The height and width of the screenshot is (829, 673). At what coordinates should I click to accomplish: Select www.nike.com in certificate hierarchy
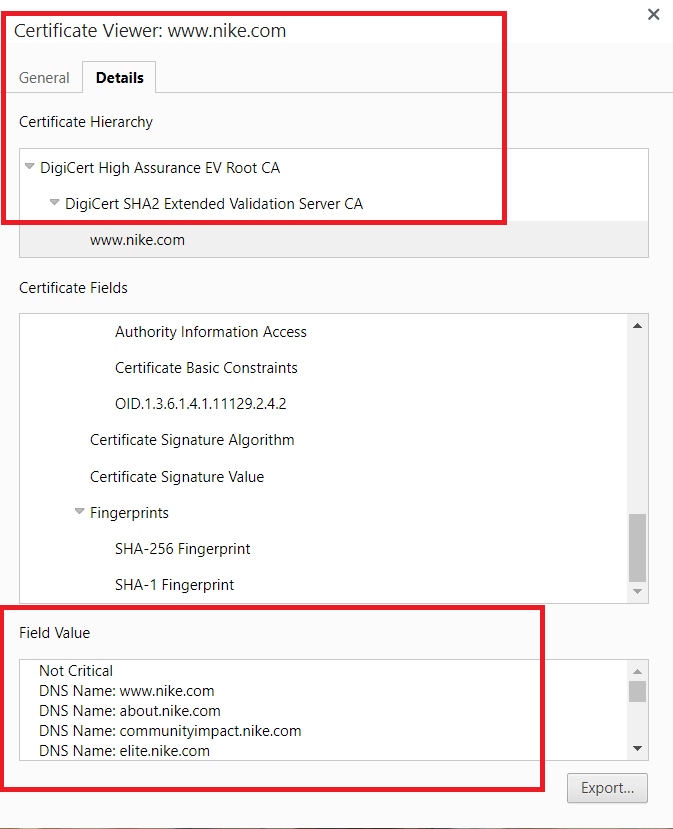point(334,240)
